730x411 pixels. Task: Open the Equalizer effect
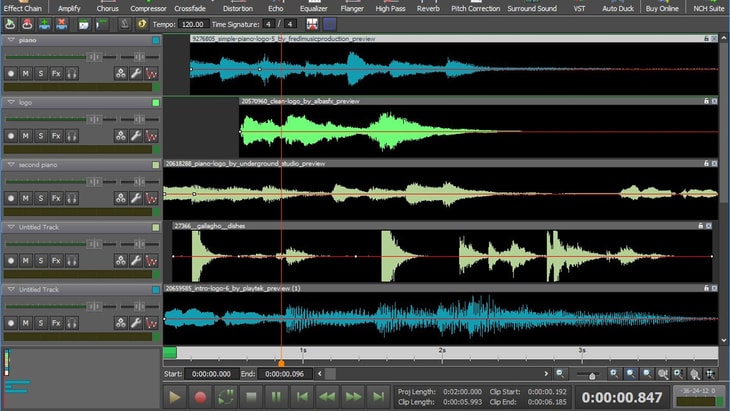[313, 7]
